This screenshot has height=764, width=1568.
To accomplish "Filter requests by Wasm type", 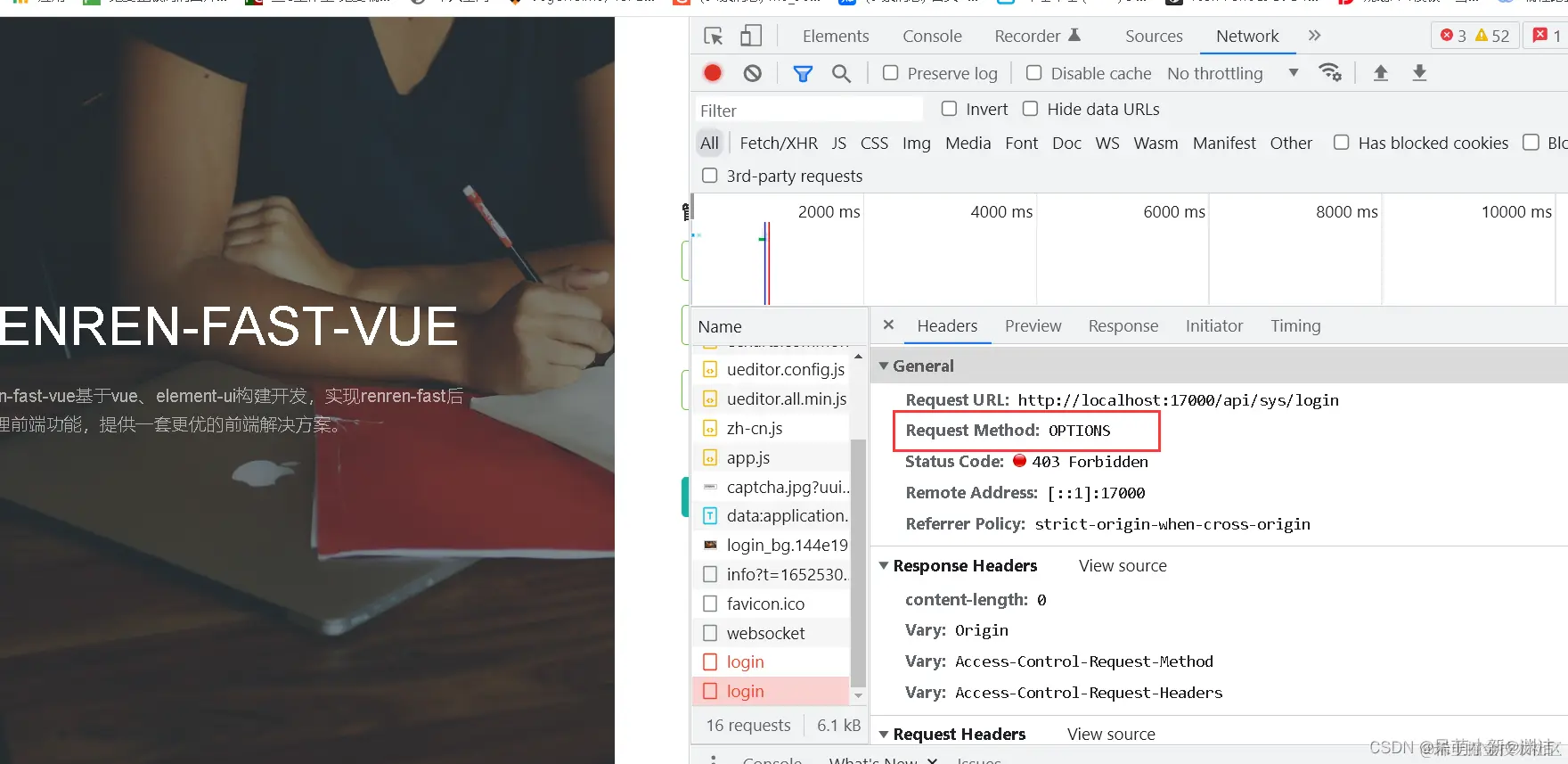I will [1156, 143].
